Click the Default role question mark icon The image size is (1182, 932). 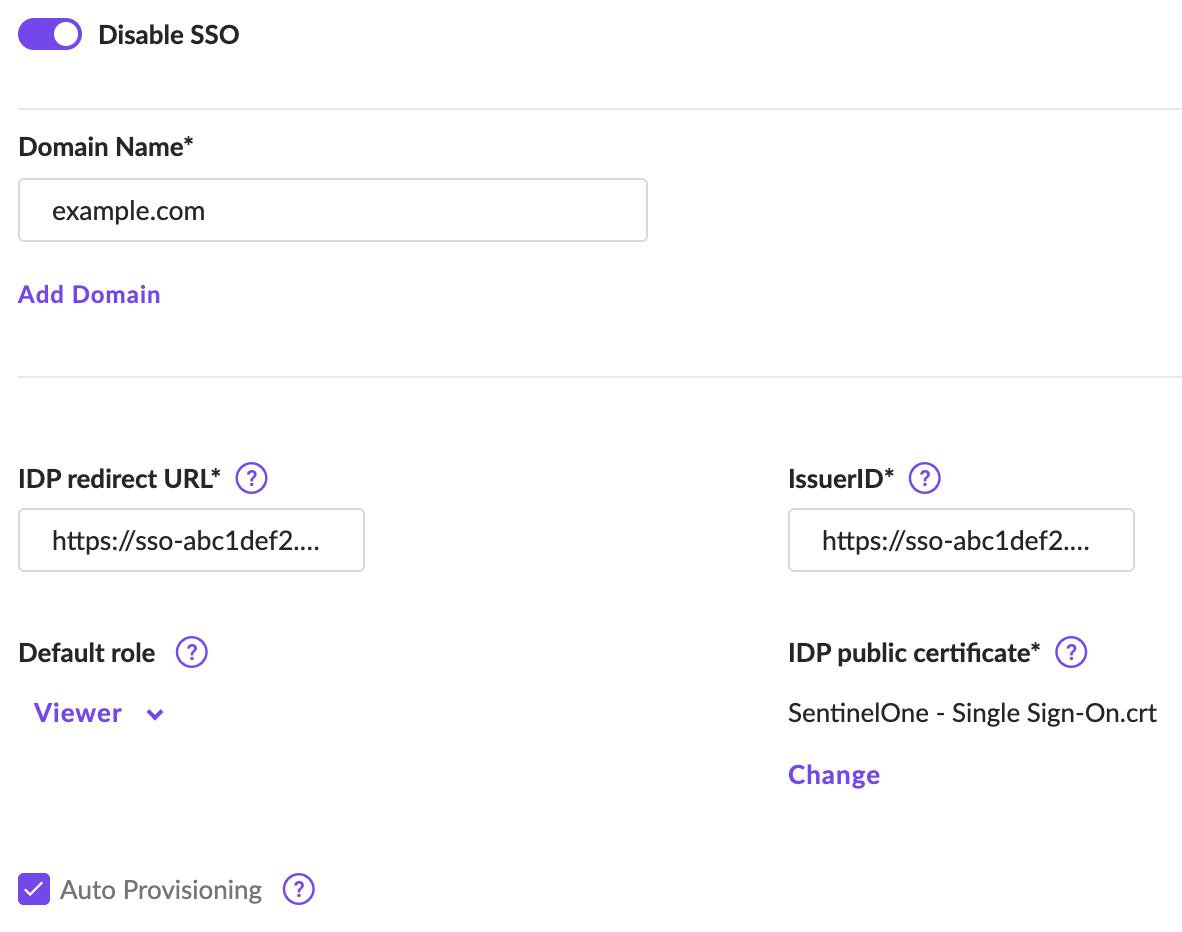191,652
